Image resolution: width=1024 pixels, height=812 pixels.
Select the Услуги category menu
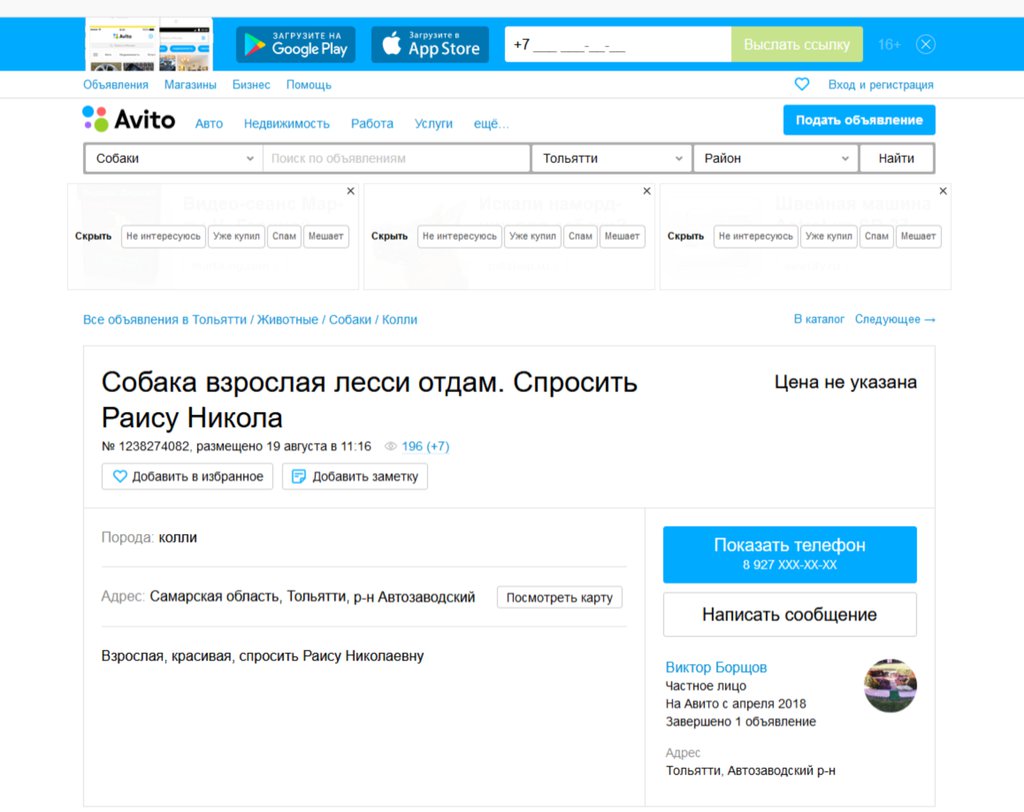(434, 123)
